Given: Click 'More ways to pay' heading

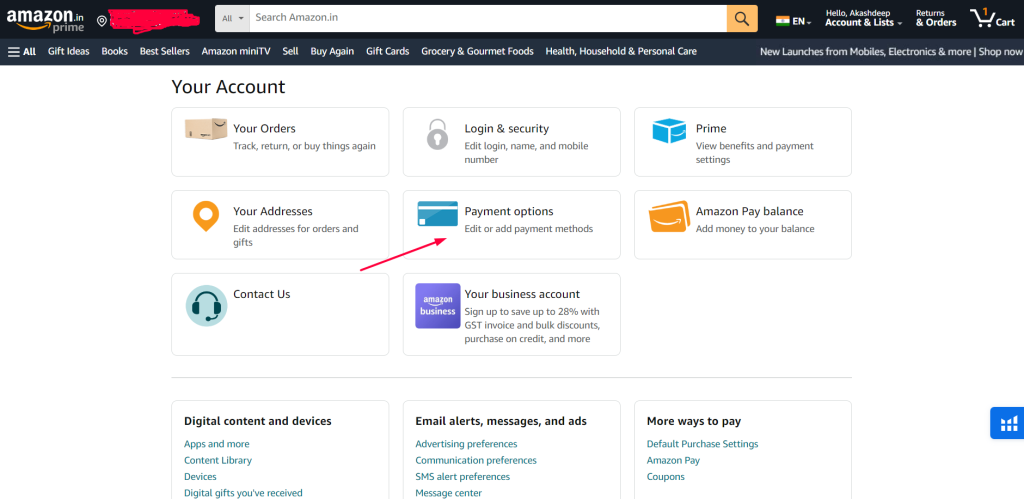Looking at the screenshot, I should (x=694, y=421).
